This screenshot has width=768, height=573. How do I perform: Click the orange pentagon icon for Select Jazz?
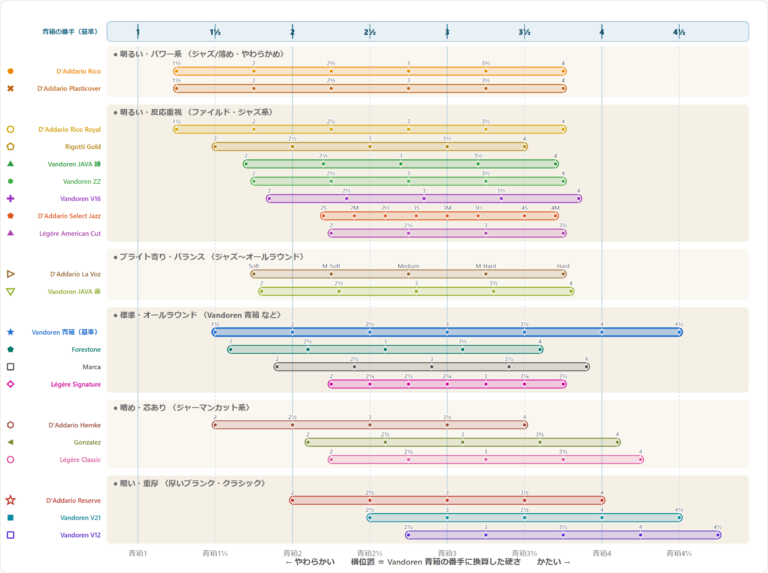10,216
